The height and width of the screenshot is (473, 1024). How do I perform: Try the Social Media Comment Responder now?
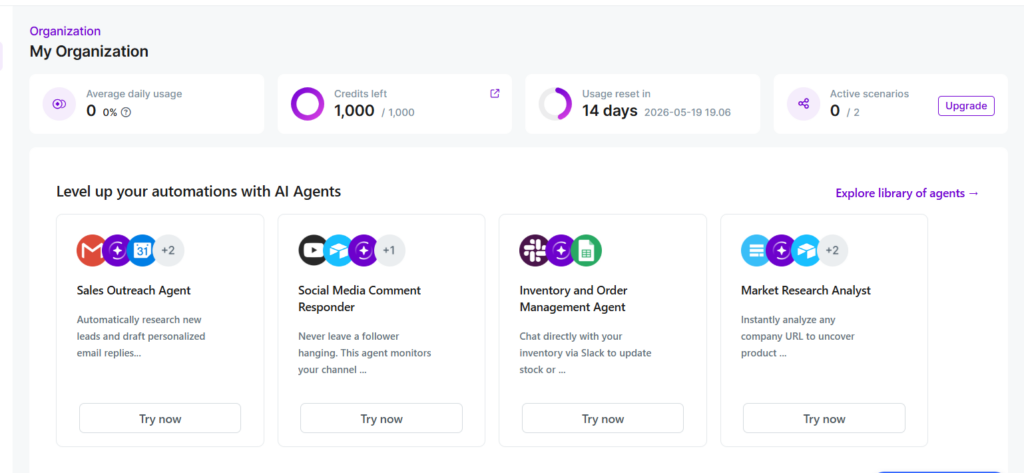(x=381, y=418)
